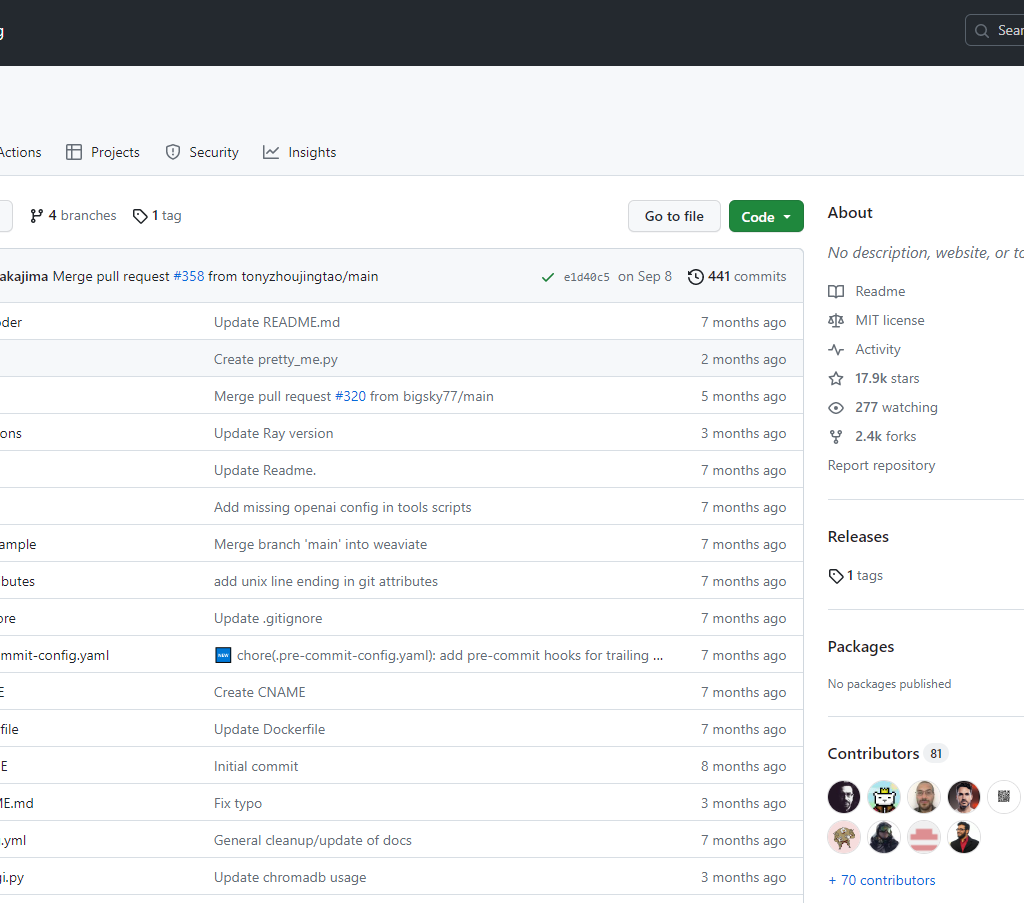View the + 70 contributors link
This screenshot has height=903, width=1024.
881,881
